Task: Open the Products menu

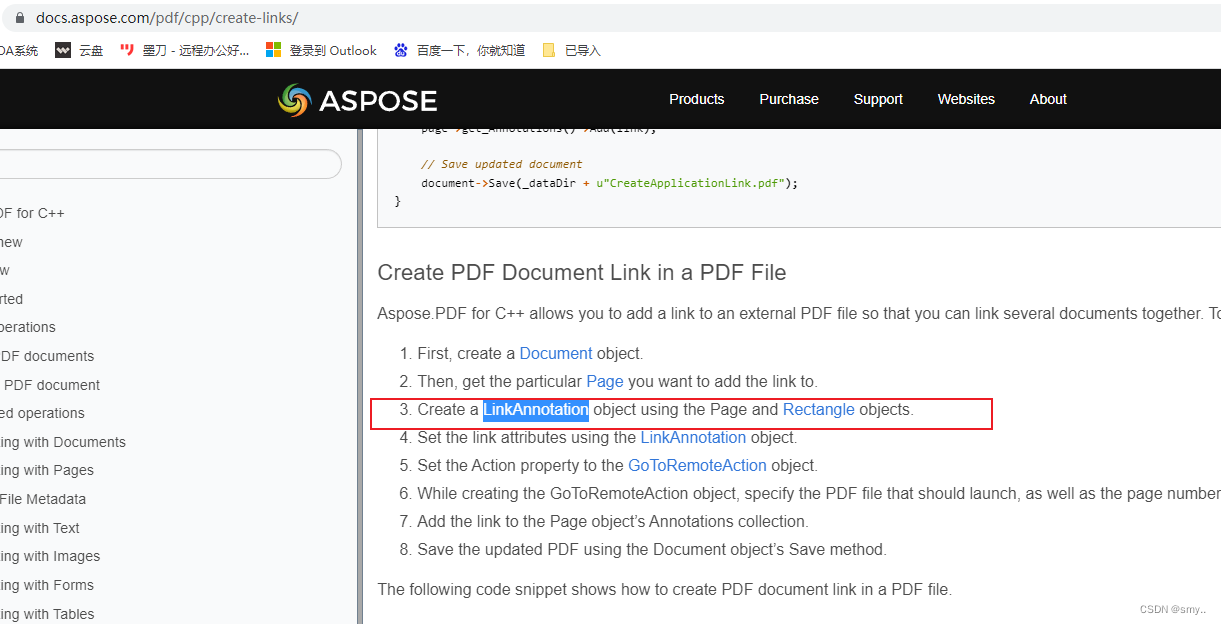Action: [696, 99]
